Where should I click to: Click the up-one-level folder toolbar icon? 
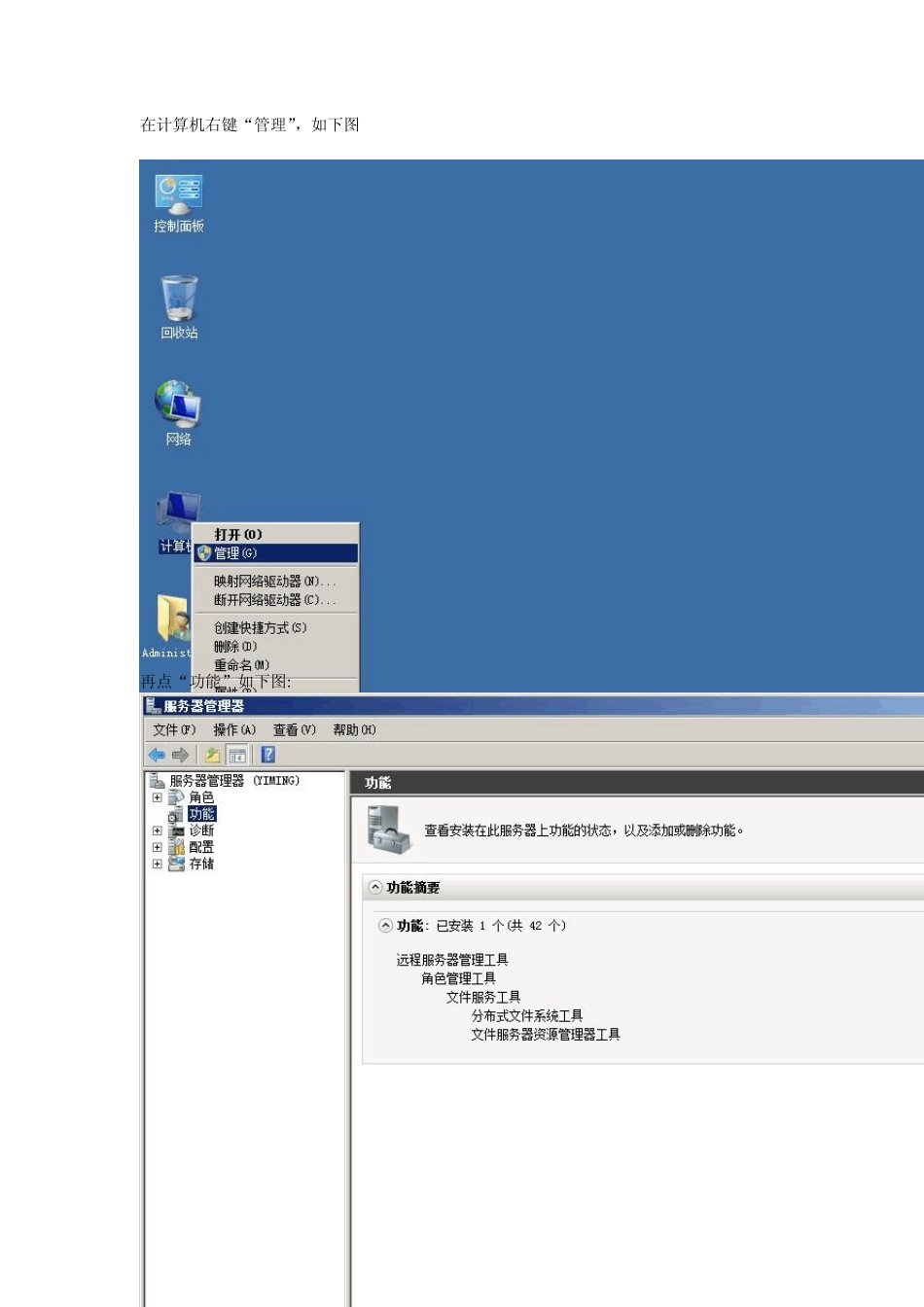tap(212, 755)
